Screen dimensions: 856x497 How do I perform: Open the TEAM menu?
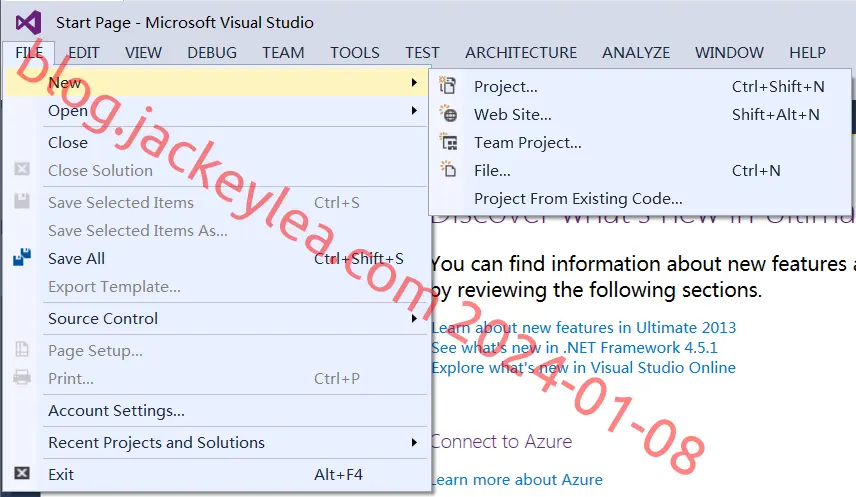(283, 52)
